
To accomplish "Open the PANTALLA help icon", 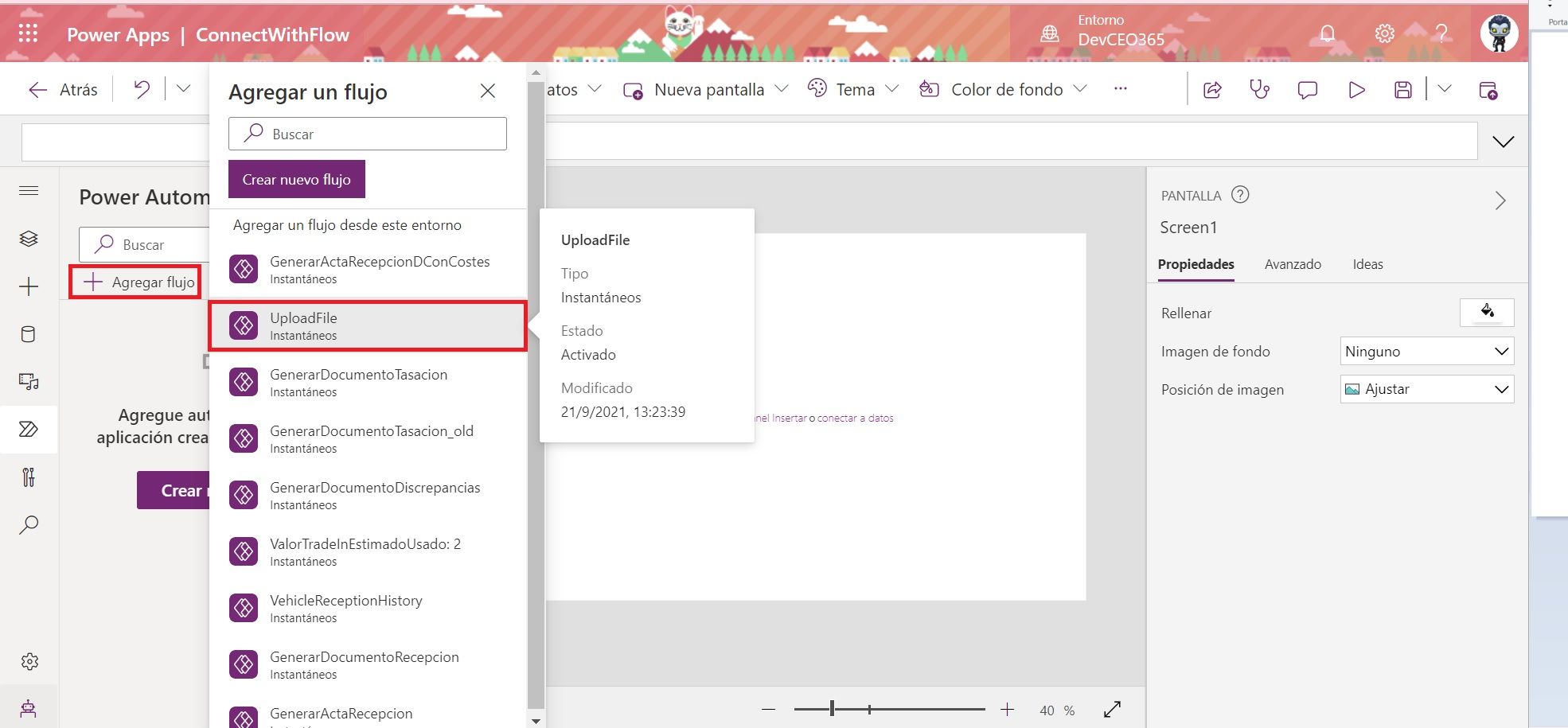I will [x=1240, y=195].
